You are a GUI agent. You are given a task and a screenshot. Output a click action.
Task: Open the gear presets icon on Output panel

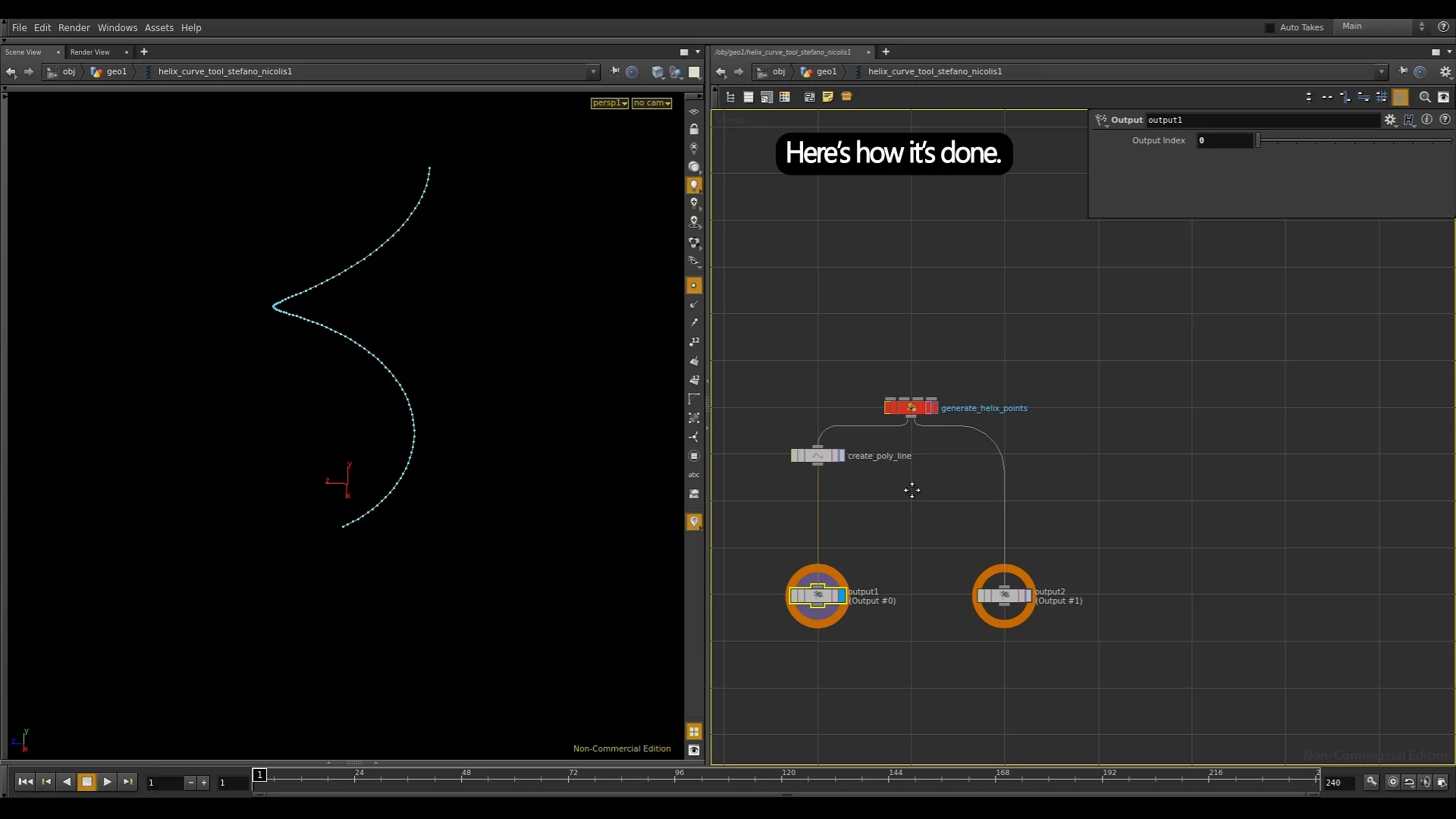[x=1391, y=120]
